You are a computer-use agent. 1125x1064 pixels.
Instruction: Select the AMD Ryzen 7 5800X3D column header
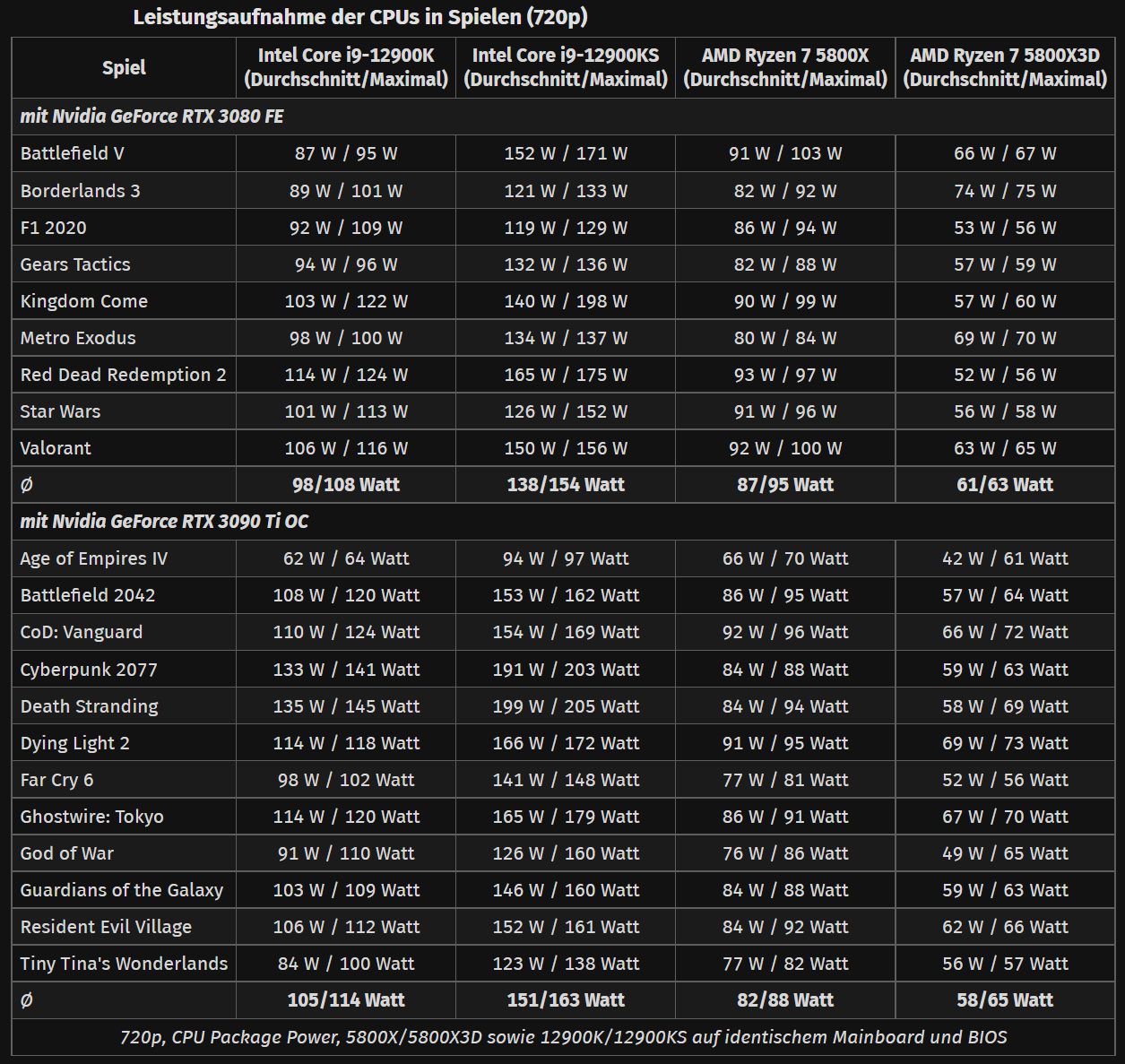point(1005,67)
